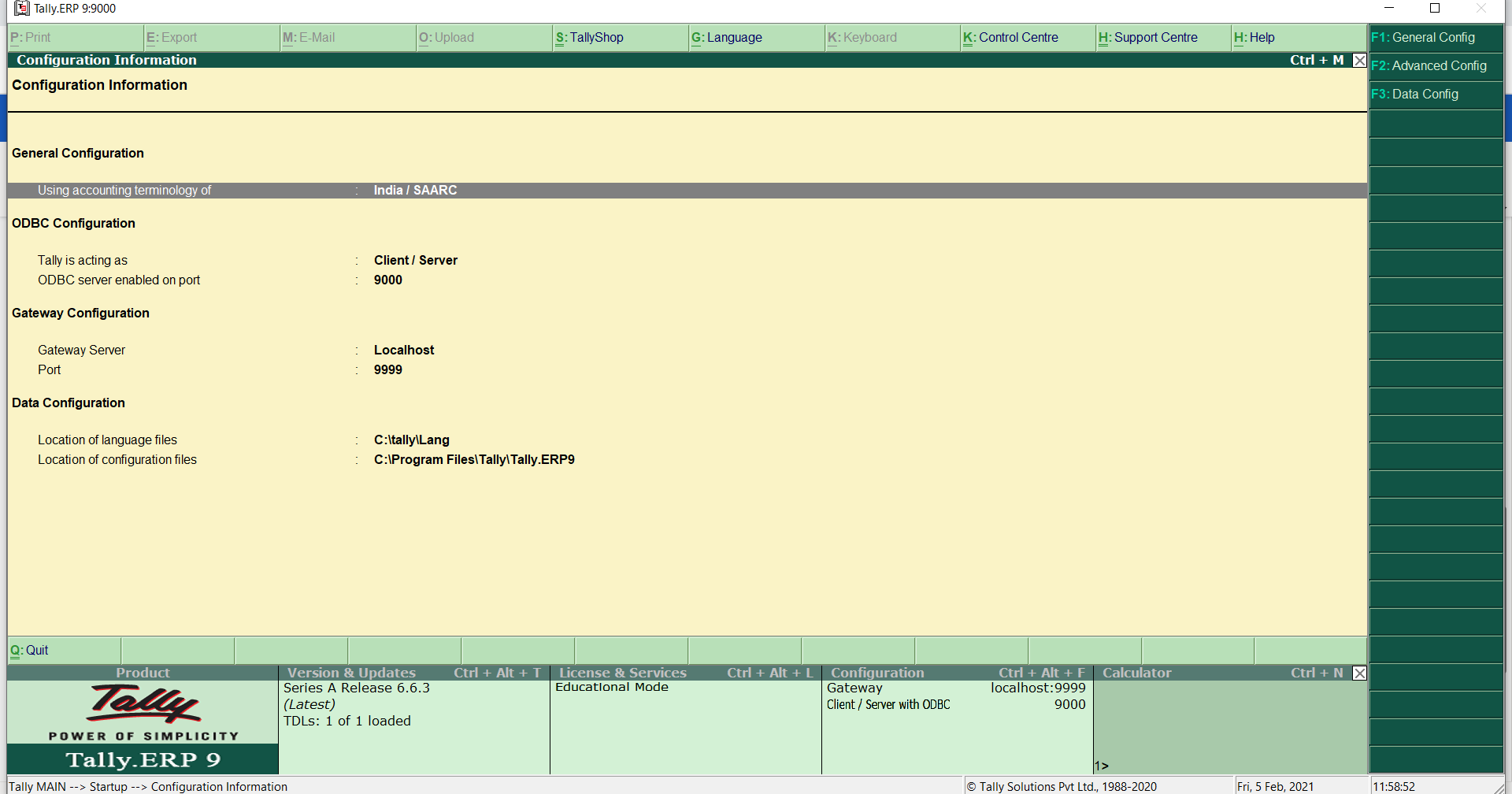Image resolution: width=1512 pixels, height=794 pixels.
Task: Click C:\Program Files\Tally\Tally.ERP9 path
Action: 474,460
